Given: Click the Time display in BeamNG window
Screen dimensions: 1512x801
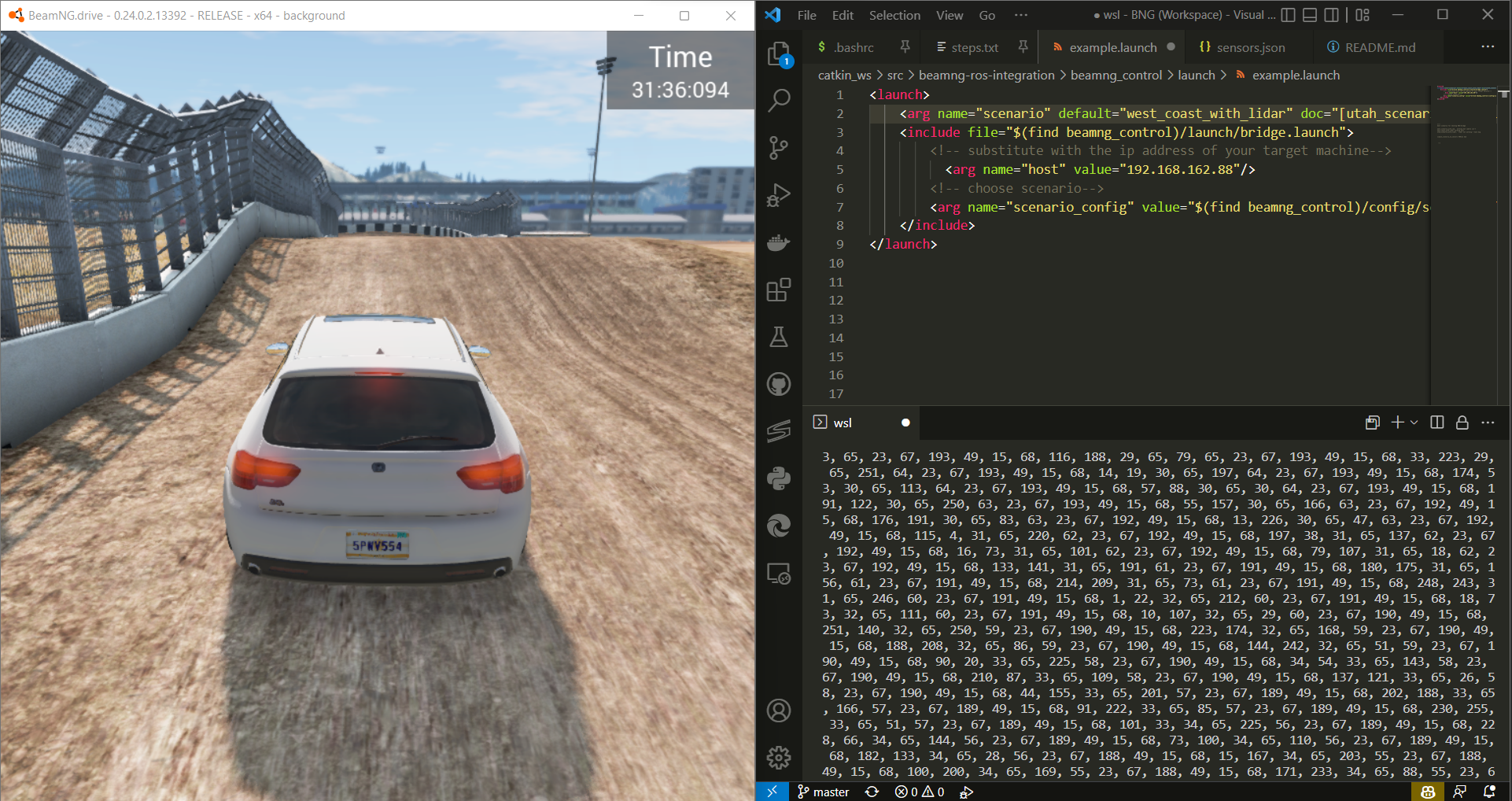Looking at the screenshot, I should (x=680, y=71).
